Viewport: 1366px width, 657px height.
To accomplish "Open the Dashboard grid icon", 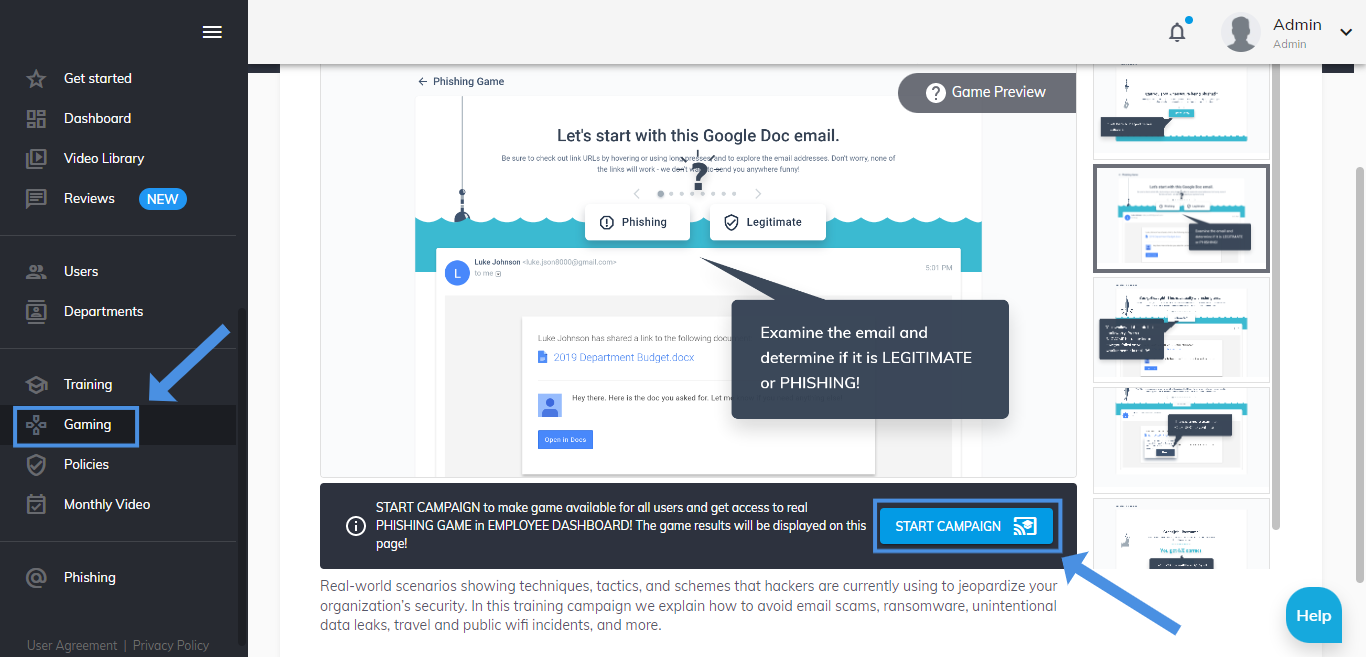I will [36, 118].
